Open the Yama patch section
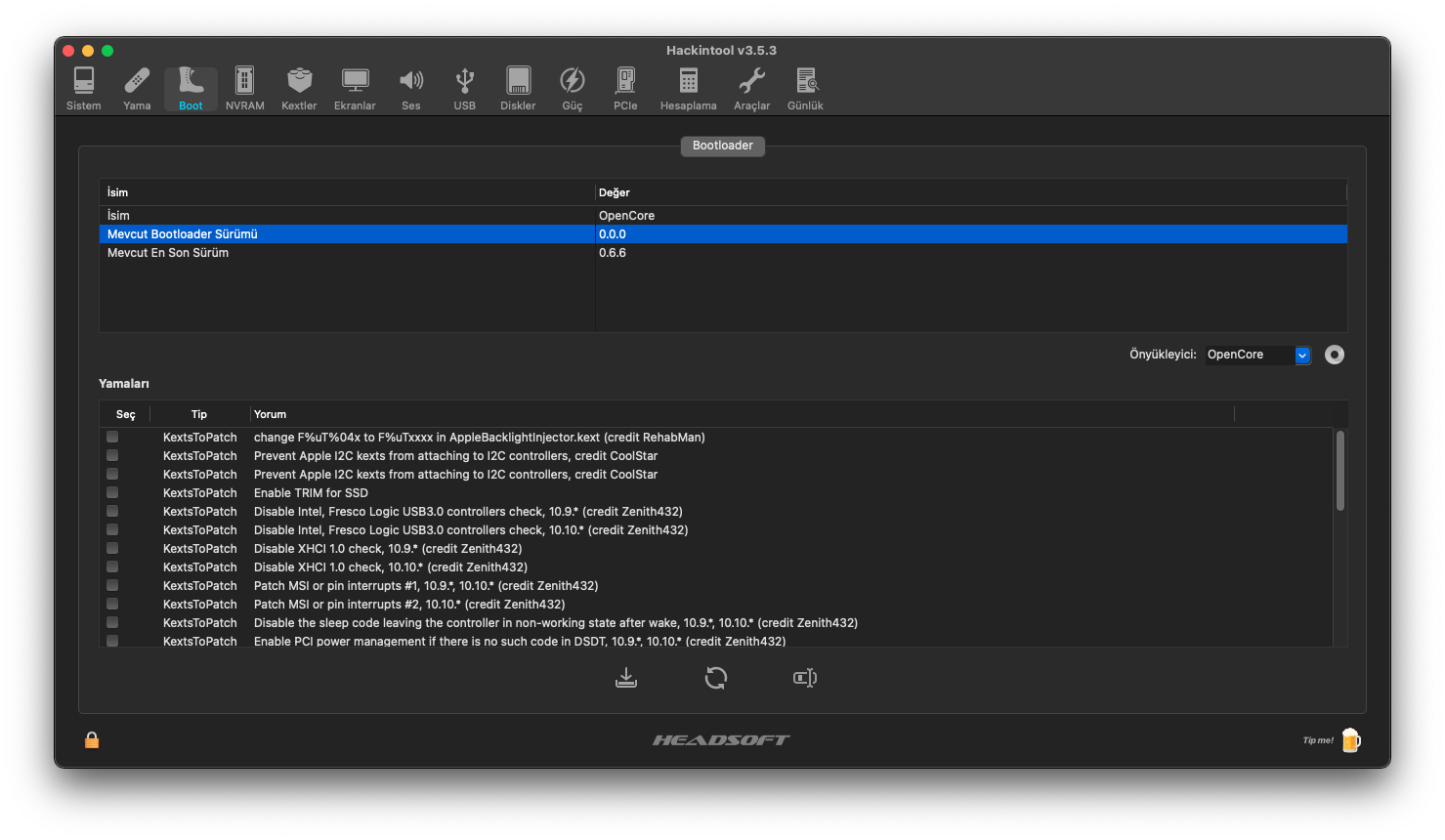This screenshot has width=1445, height=840. 137,89
